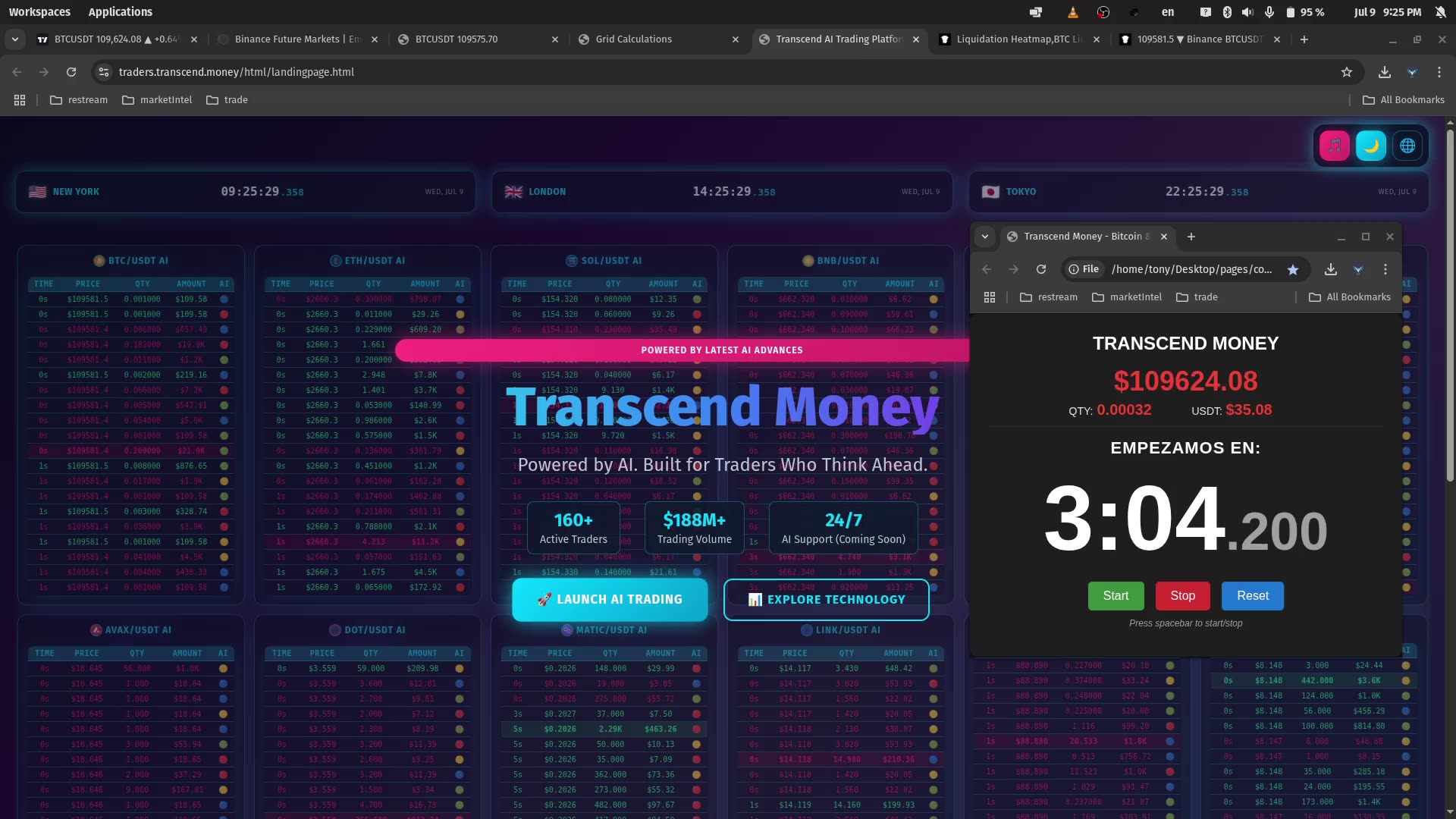Open Chrome's three-dot menu in the popup window
This screenshot has width=1456, height=819.
(1385, 269)
